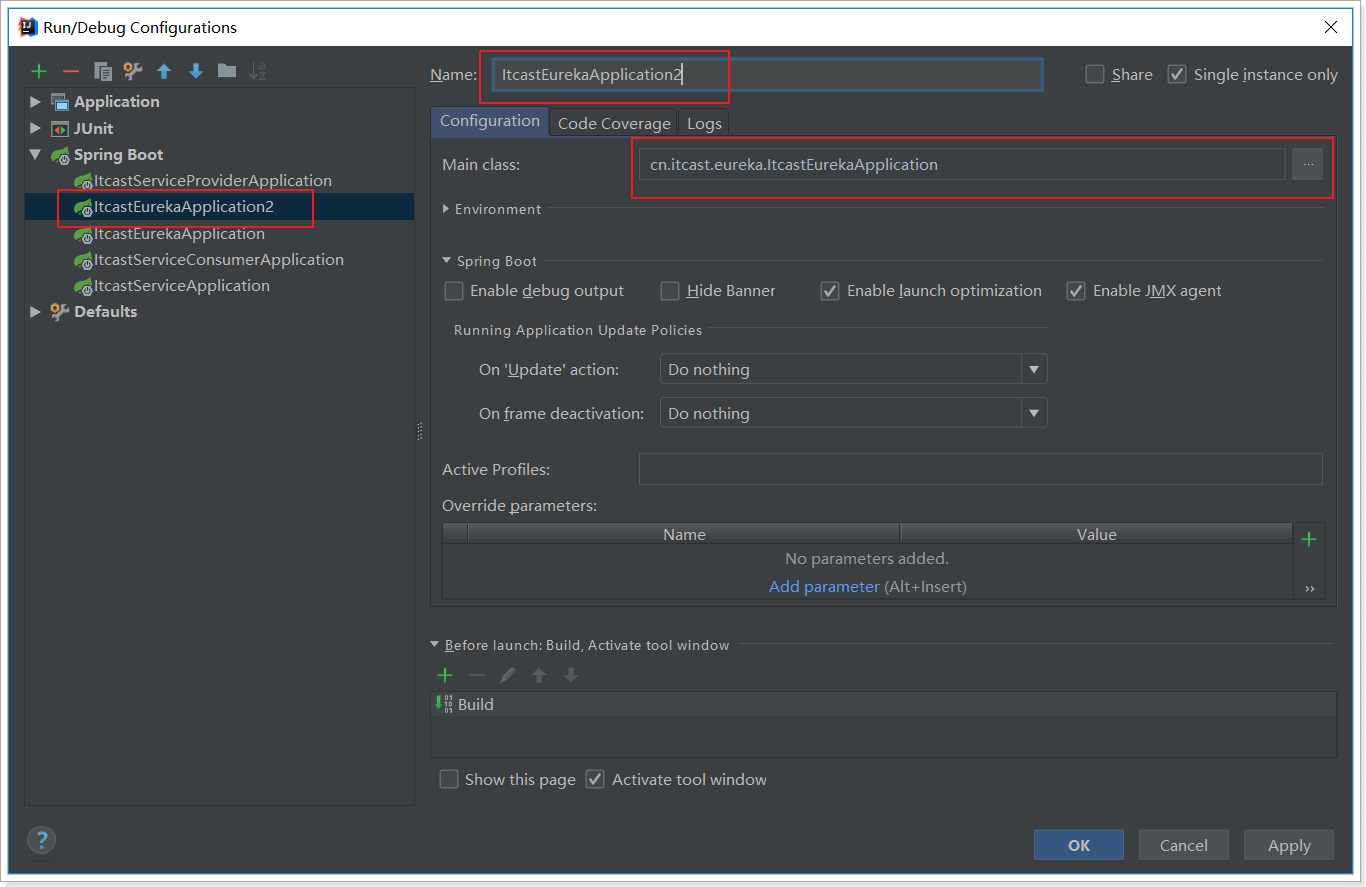Select the ItcastServiceApplication configuration
1366x887 pixels.
181,285
